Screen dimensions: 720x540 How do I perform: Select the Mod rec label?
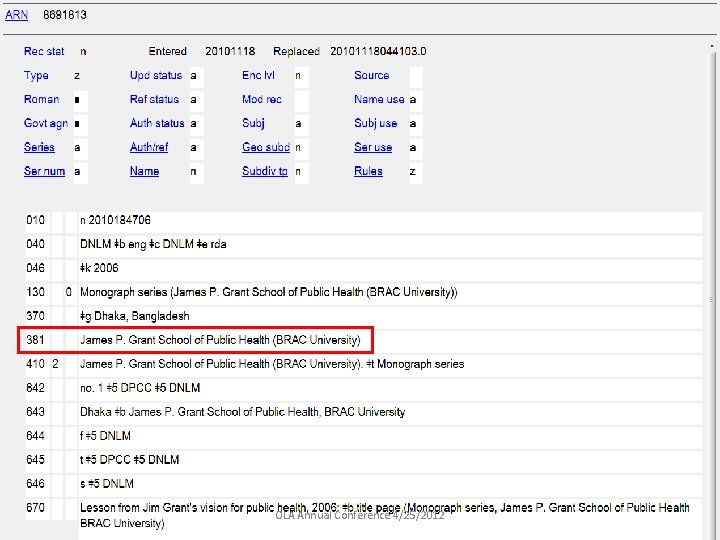(262, 99)
